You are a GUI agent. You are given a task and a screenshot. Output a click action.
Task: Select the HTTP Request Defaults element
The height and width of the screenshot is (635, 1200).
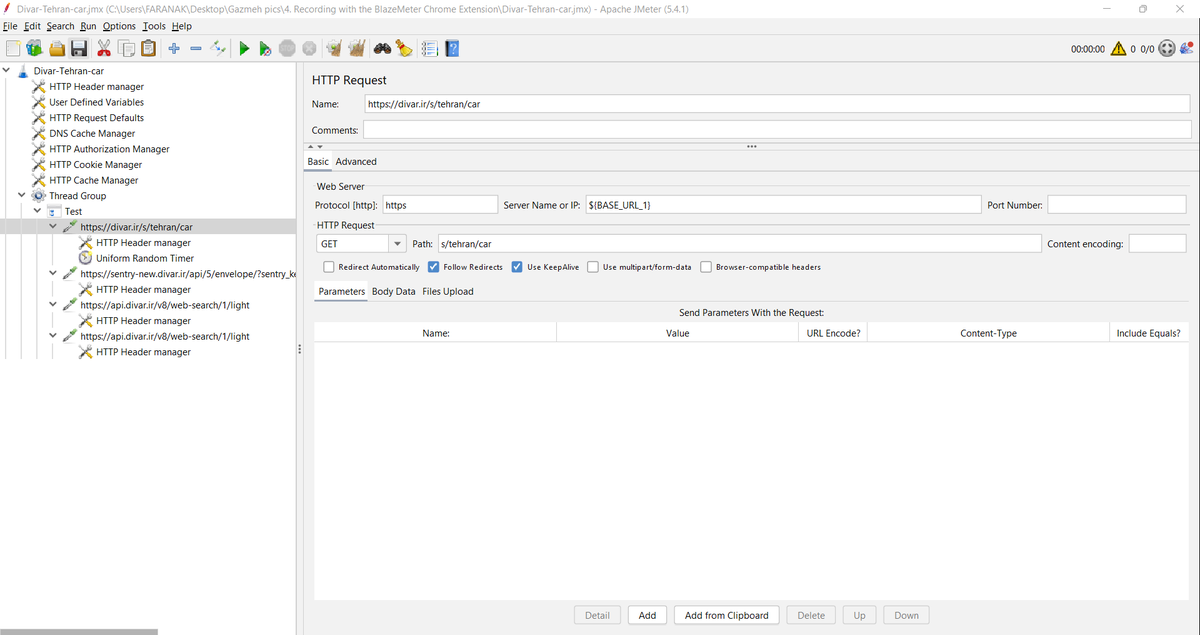tap(96, 118)
